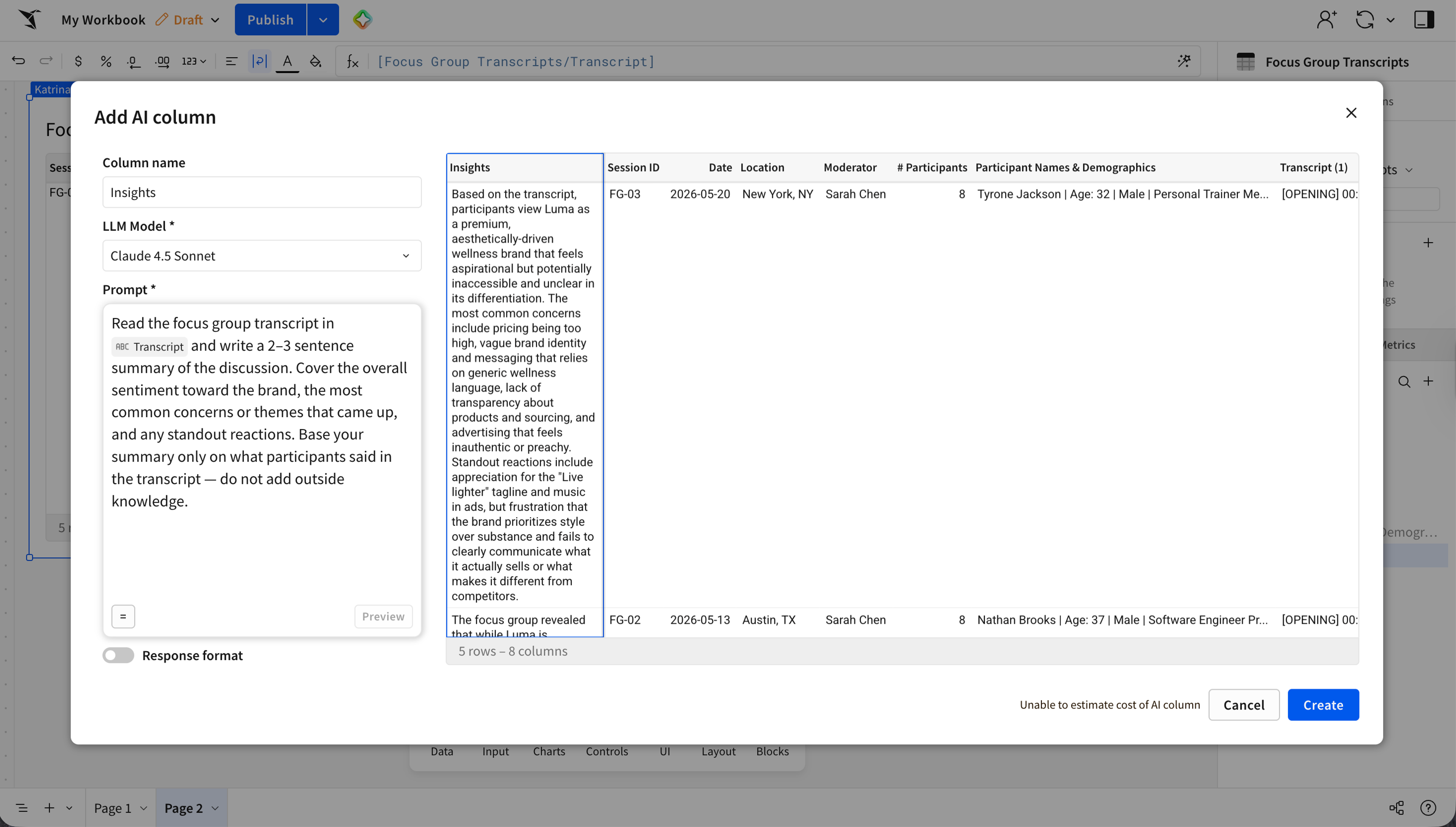The image size is (1456, 827).
Task: Select the Charts element tab
Action: tap(549, 752)
